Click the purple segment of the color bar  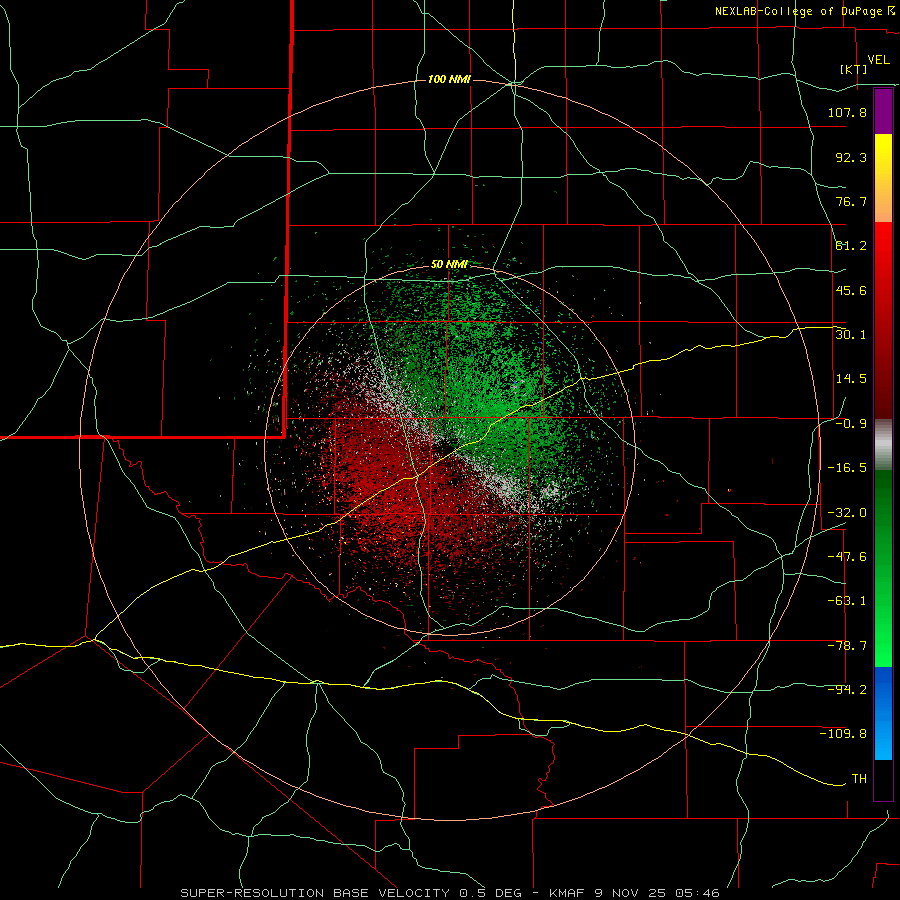coord(883,111)
